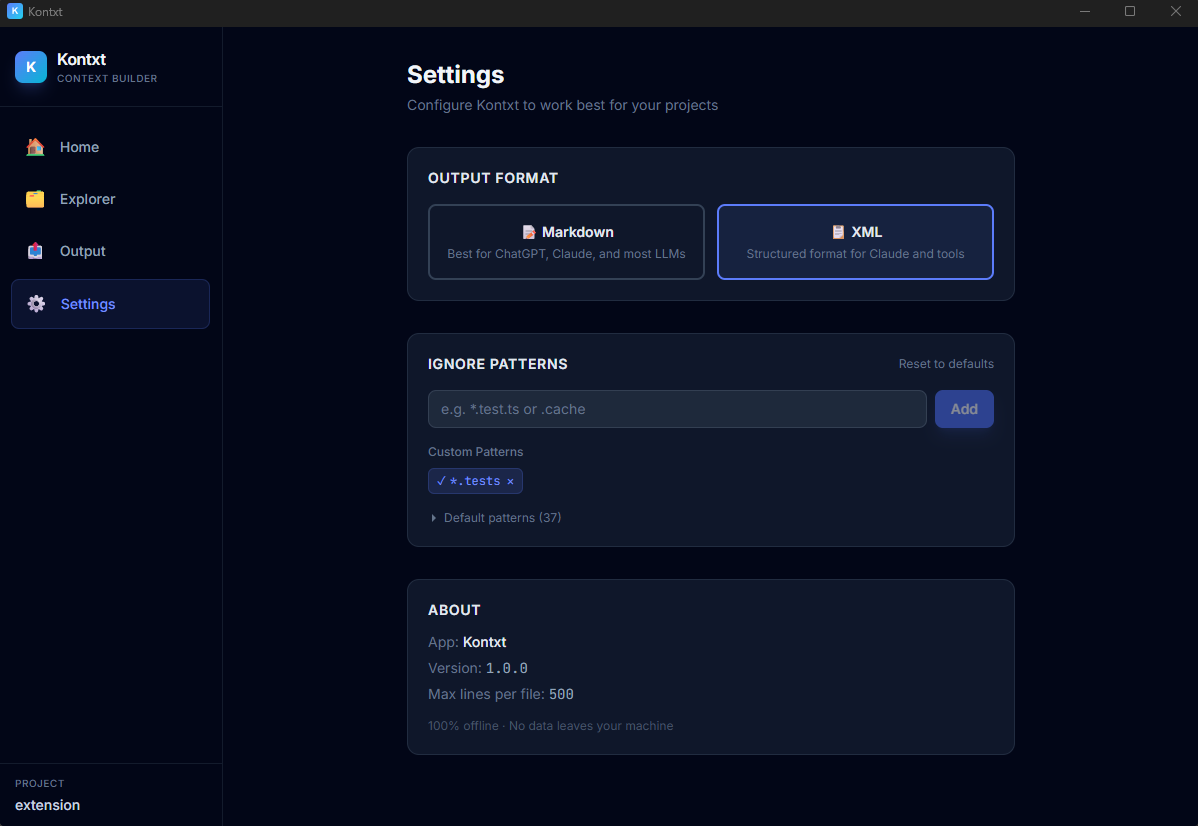The image size is (1198, 826).
Task: Toggle the *.tests checkmark
Action: [441, 481]
